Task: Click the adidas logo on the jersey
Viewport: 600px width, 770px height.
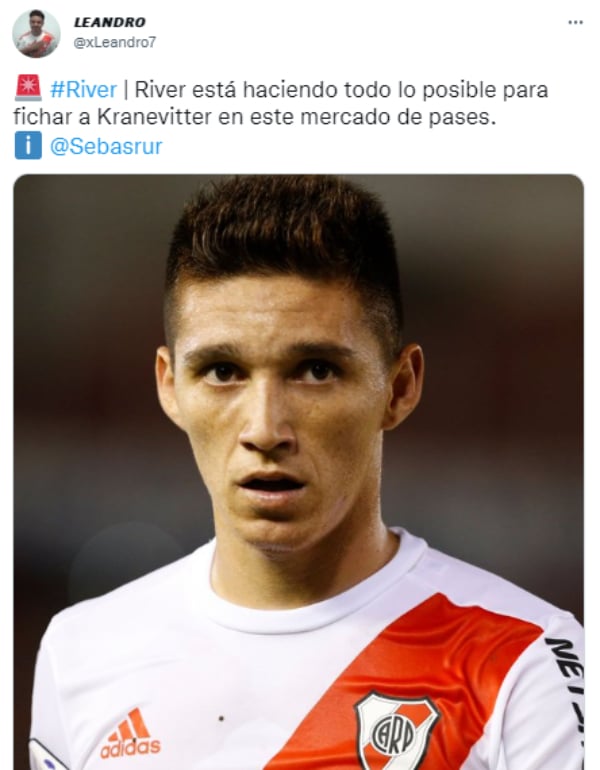Action: [x=130, y=734]
